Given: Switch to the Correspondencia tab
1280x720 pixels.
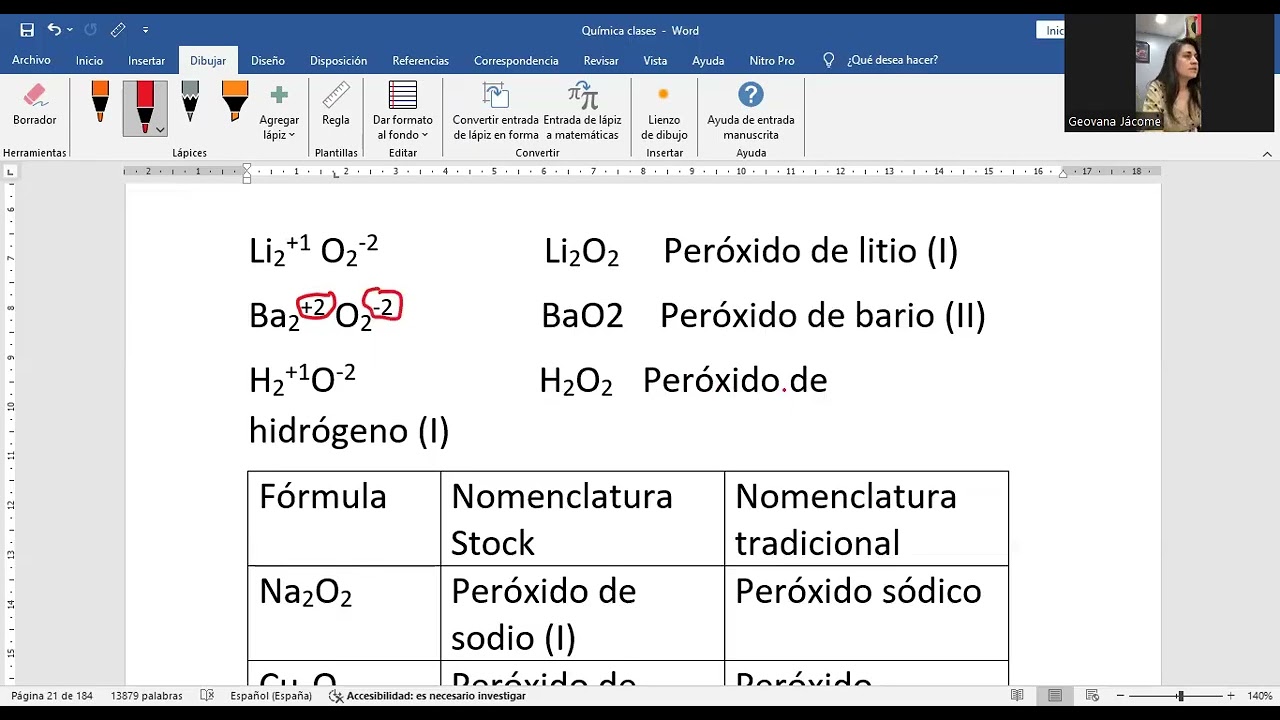Looking at the screenshot, I should pyautogui.click(x=516, y=60).
